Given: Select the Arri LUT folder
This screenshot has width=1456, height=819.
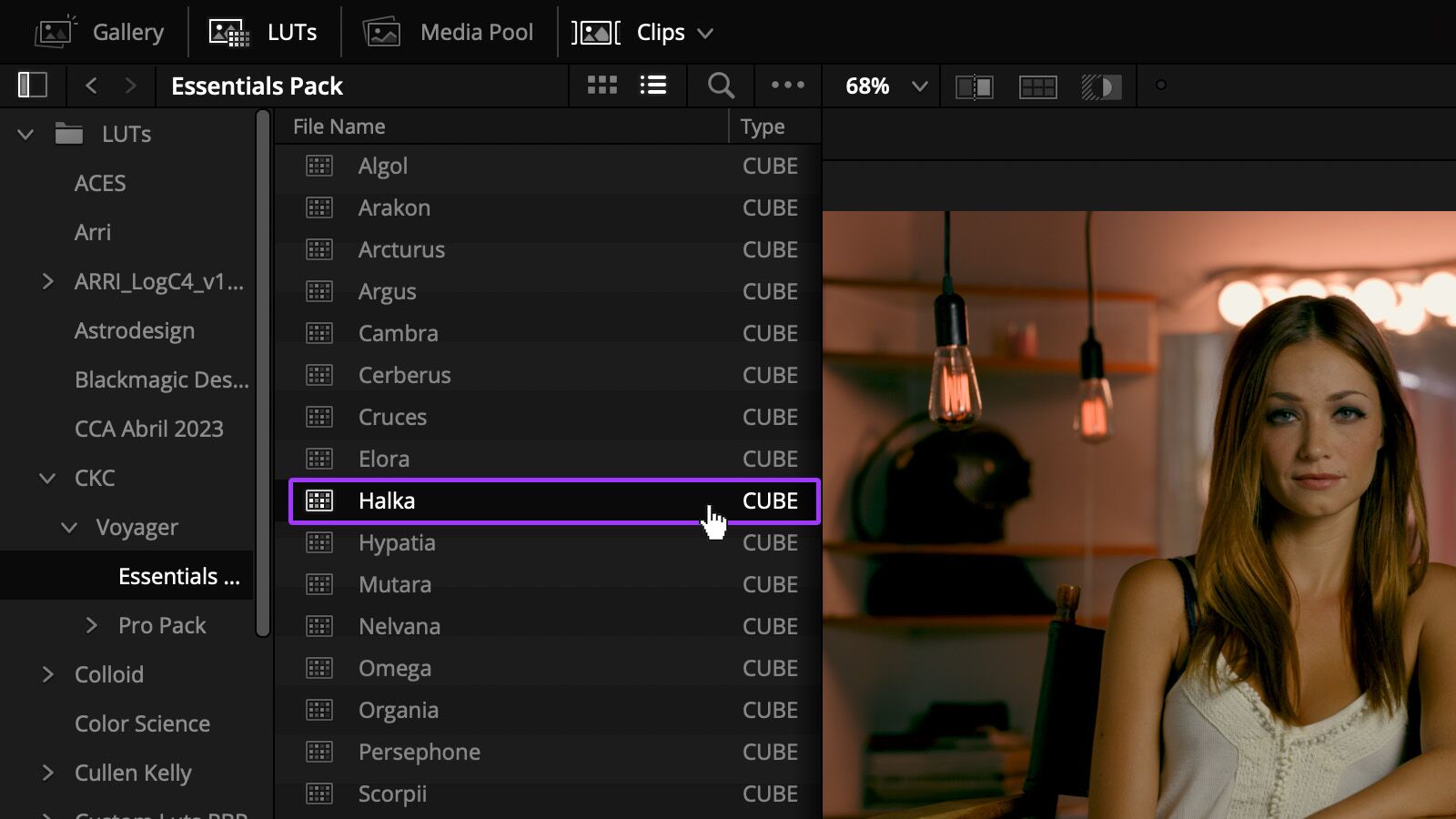Looking at the screenshot, I should pyautogui.click(x=93, y=233).
